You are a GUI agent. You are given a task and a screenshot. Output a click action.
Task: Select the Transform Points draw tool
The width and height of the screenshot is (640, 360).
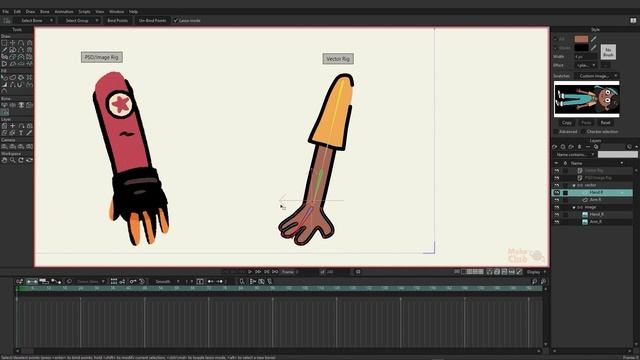pyautogui.click(x=13, y=42)
